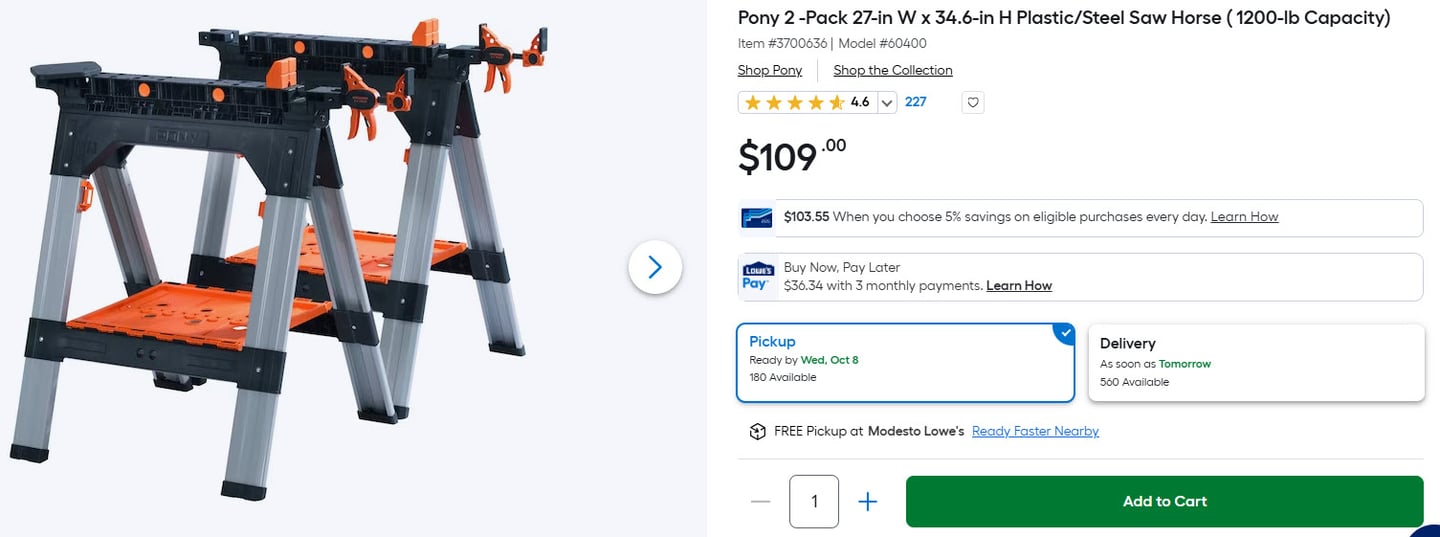Click the quantity input field
Viewport: 1440px width, 537px height.
click(x=814, y=501)
